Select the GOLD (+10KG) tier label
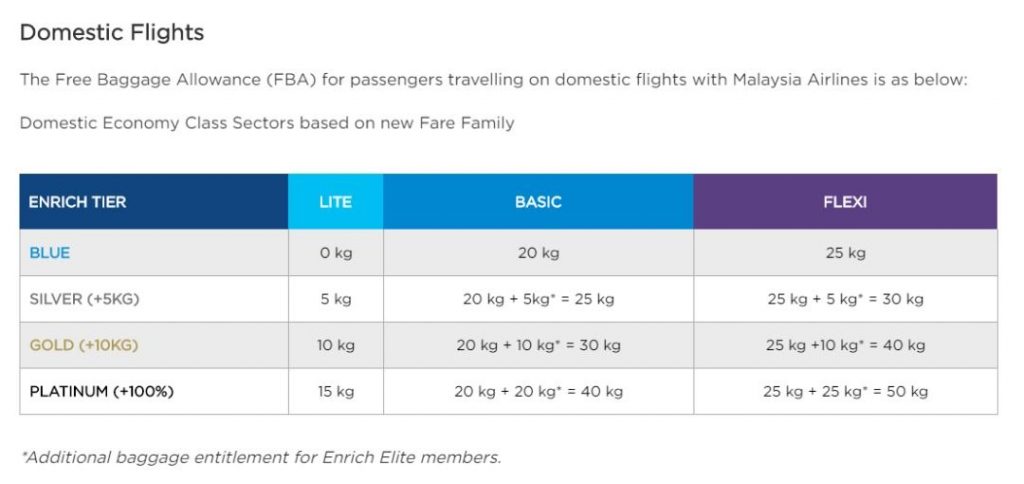 click(x=84, y=345)
